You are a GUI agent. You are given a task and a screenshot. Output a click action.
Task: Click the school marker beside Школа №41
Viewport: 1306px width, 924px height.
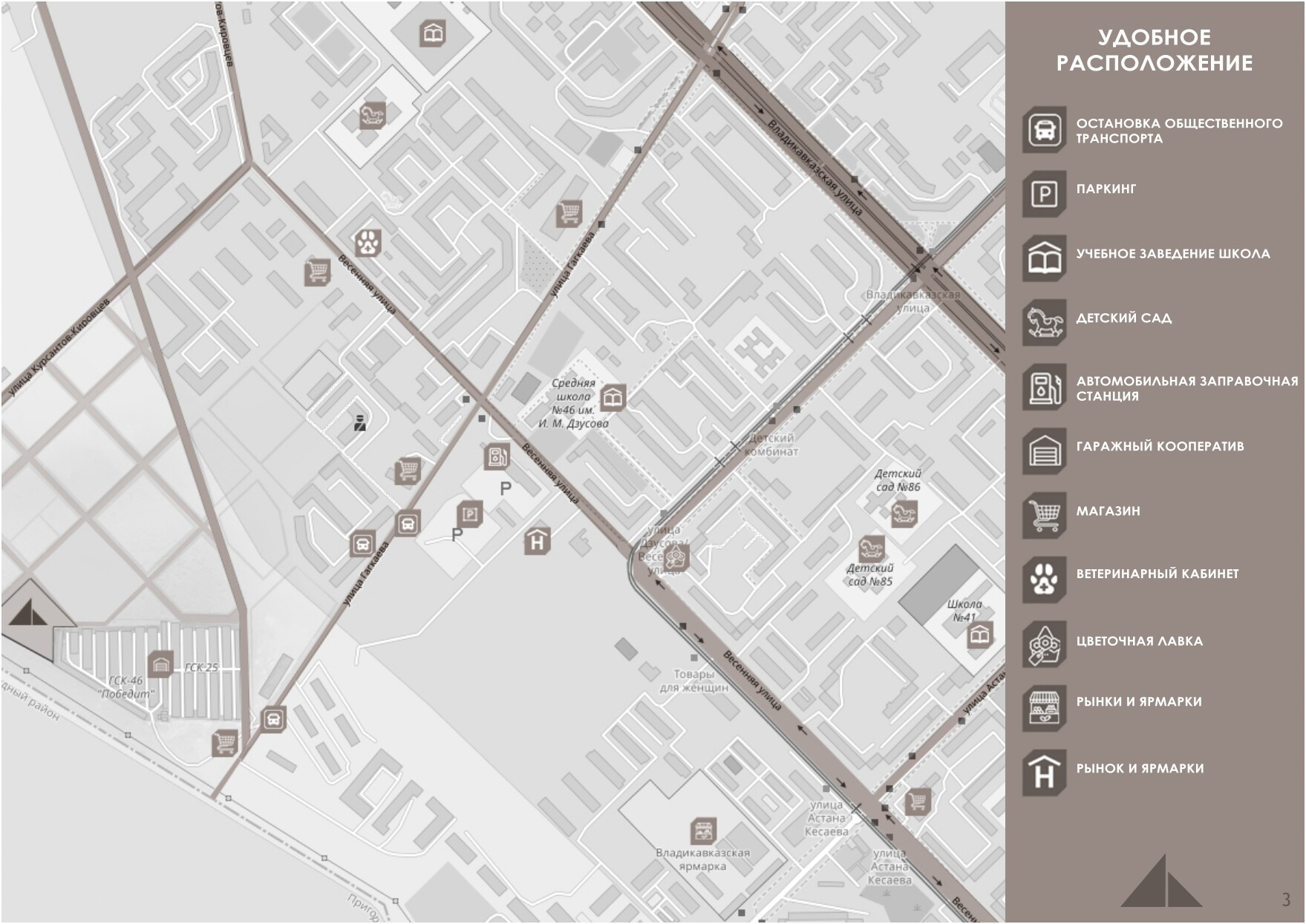[x=980, y=635]
